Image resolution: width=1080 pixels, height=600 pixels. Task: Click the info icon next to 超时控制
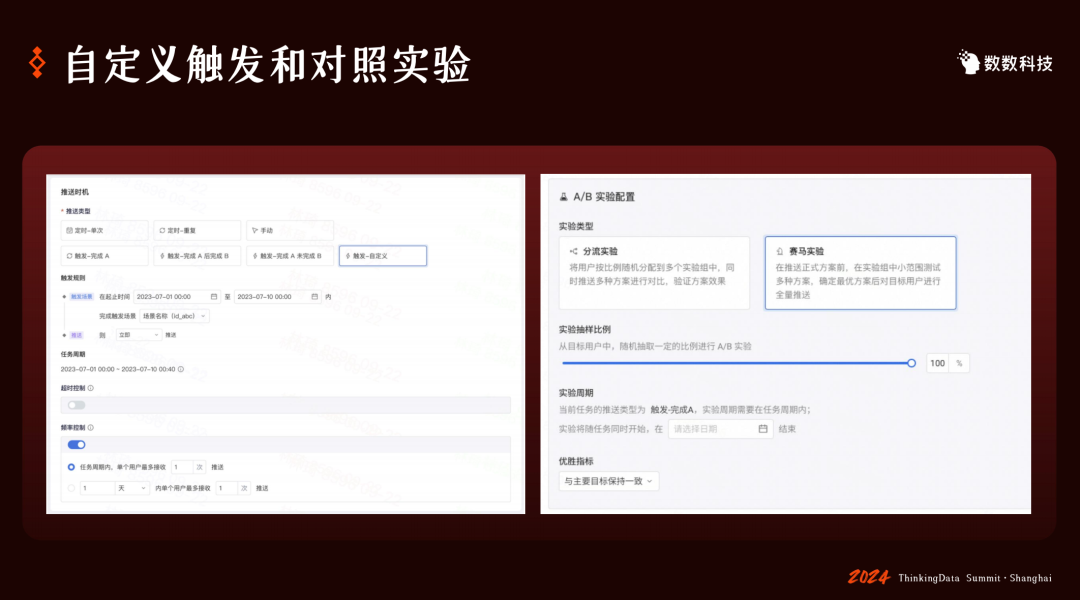click(90, 388)
